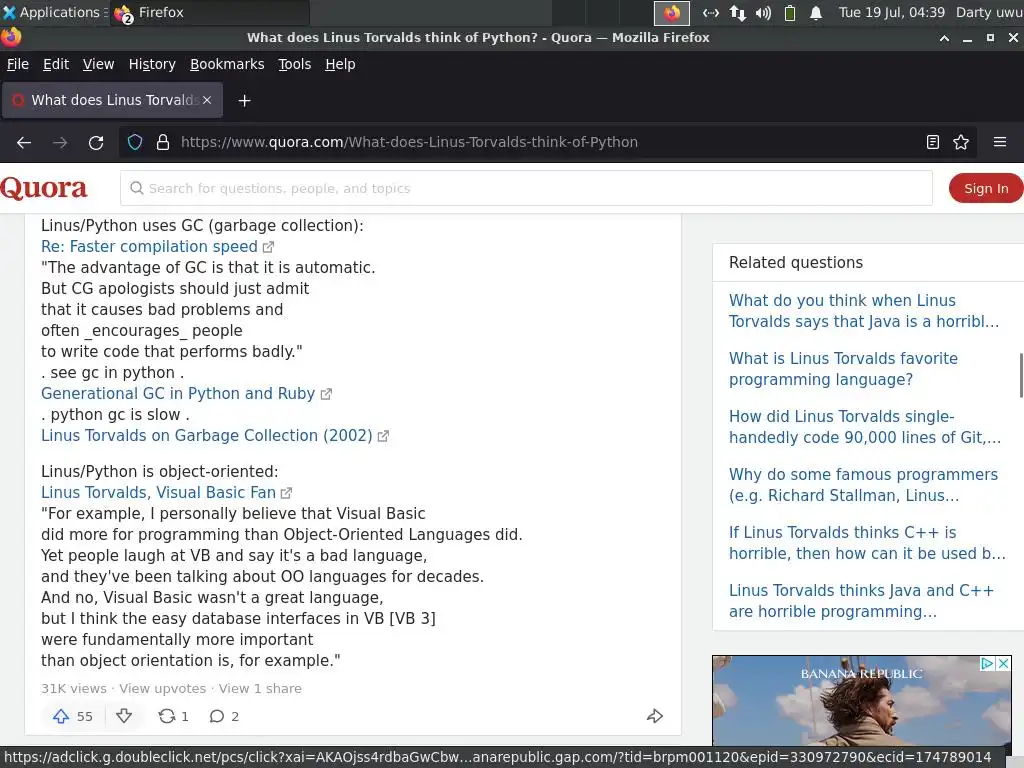
Task: Click the Firefox taskbar entry in panel
Action: click(x=210, y=12)
